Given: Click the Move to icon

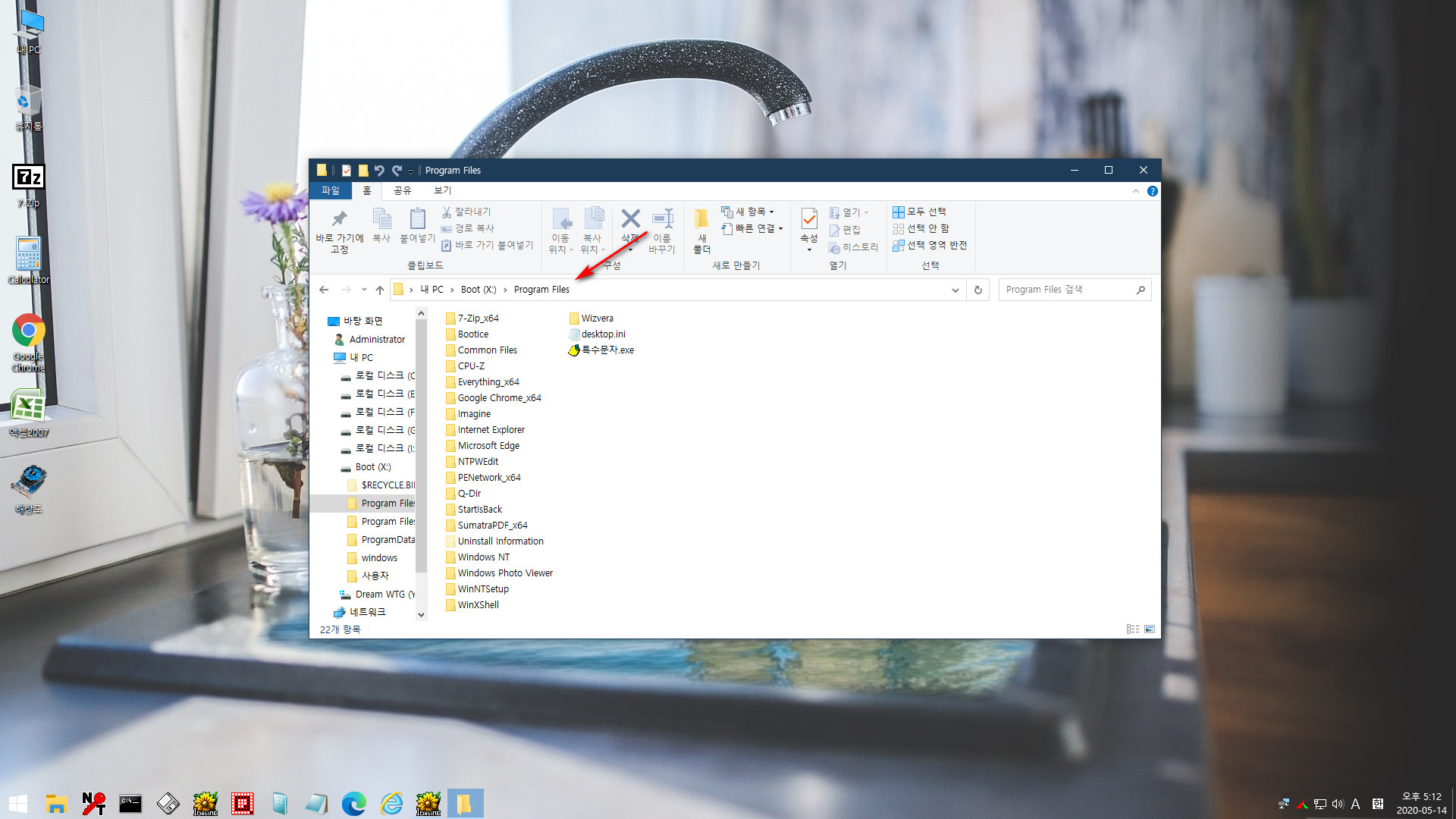Looking at the screenshot, I should (x=561, y=219).
